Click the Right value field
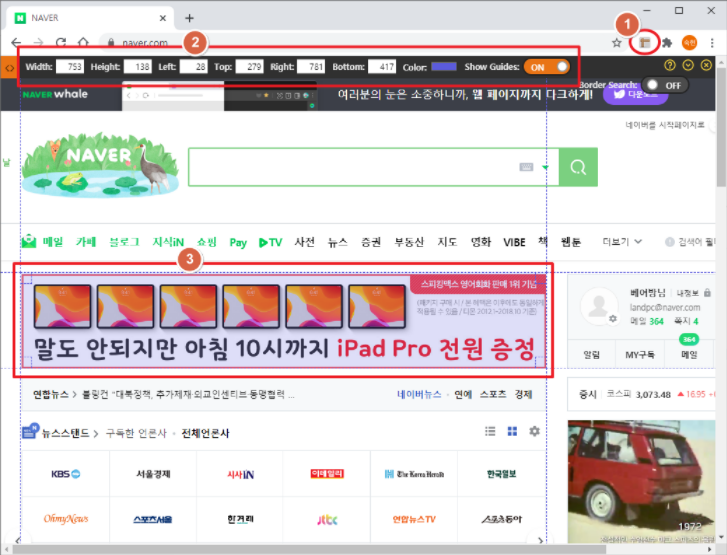The height and width of the screenshot is (555, 727). tap(311, 67)
